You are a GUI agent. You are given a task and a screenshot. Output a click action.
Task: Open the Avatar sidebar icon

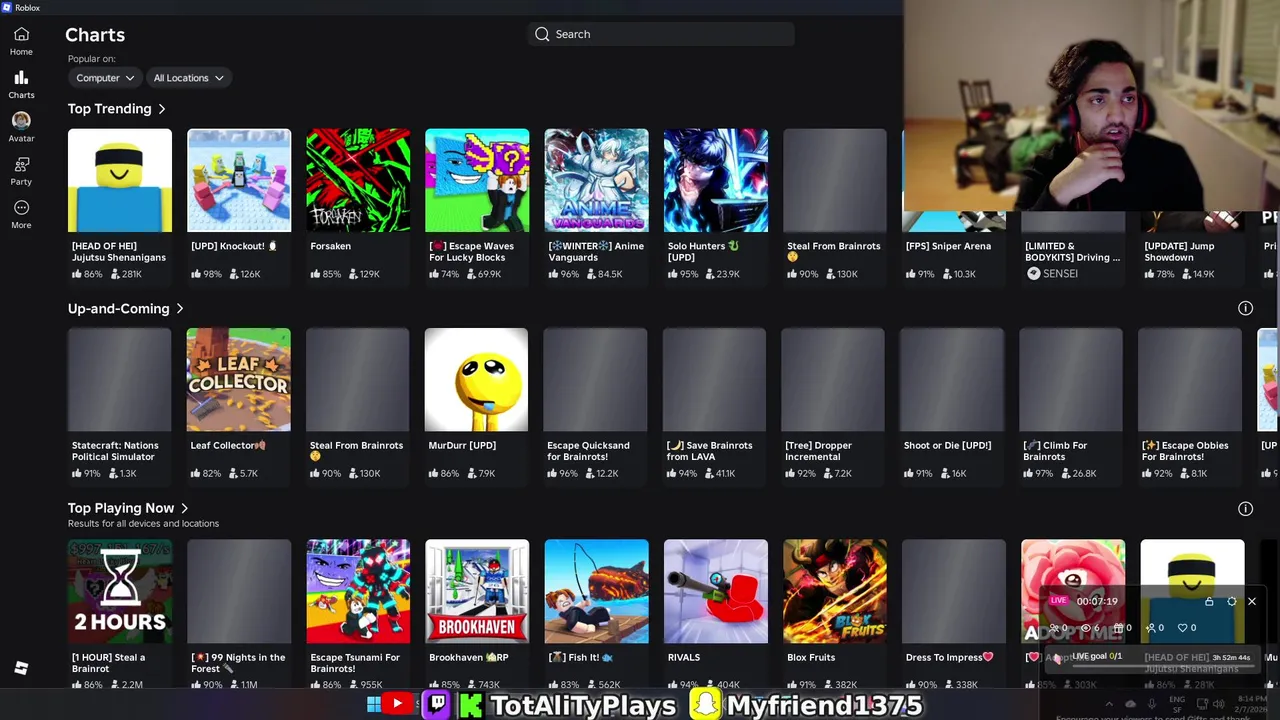(x=21, y=120)
